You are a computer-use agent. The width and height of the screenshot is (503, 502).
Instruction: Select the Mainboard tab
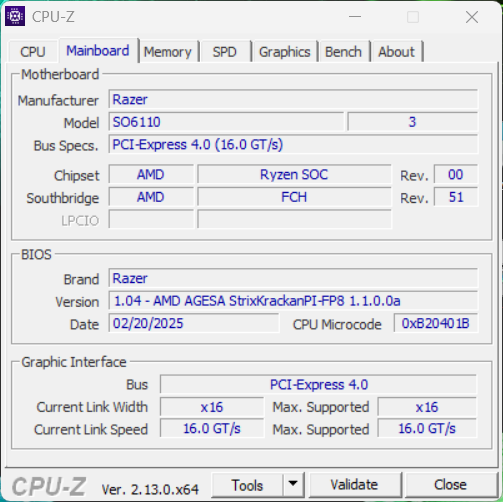[x=98, y=51]
